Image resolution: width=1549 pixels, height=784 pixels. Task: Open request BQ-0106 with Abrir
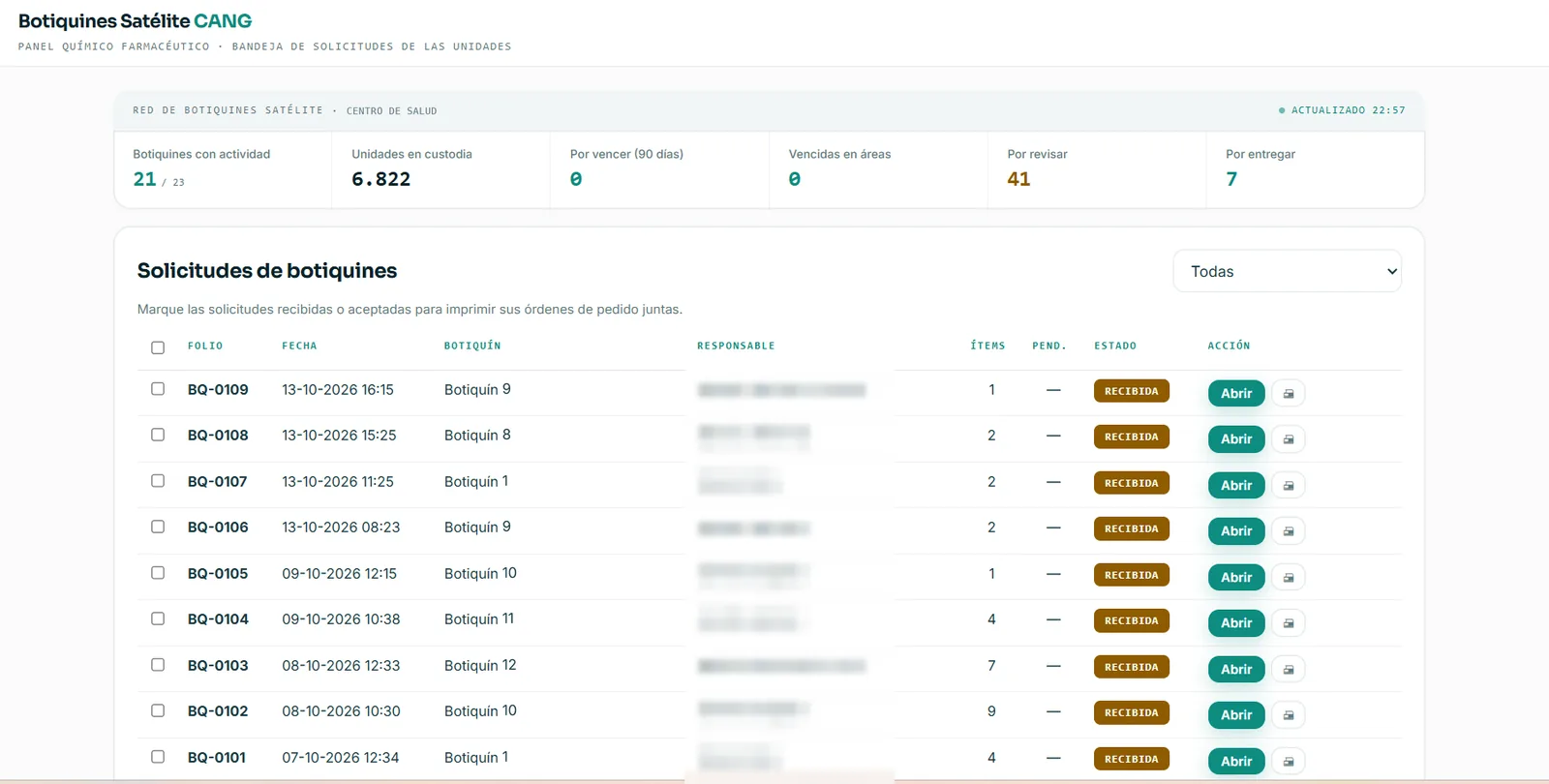[1236, 530]
